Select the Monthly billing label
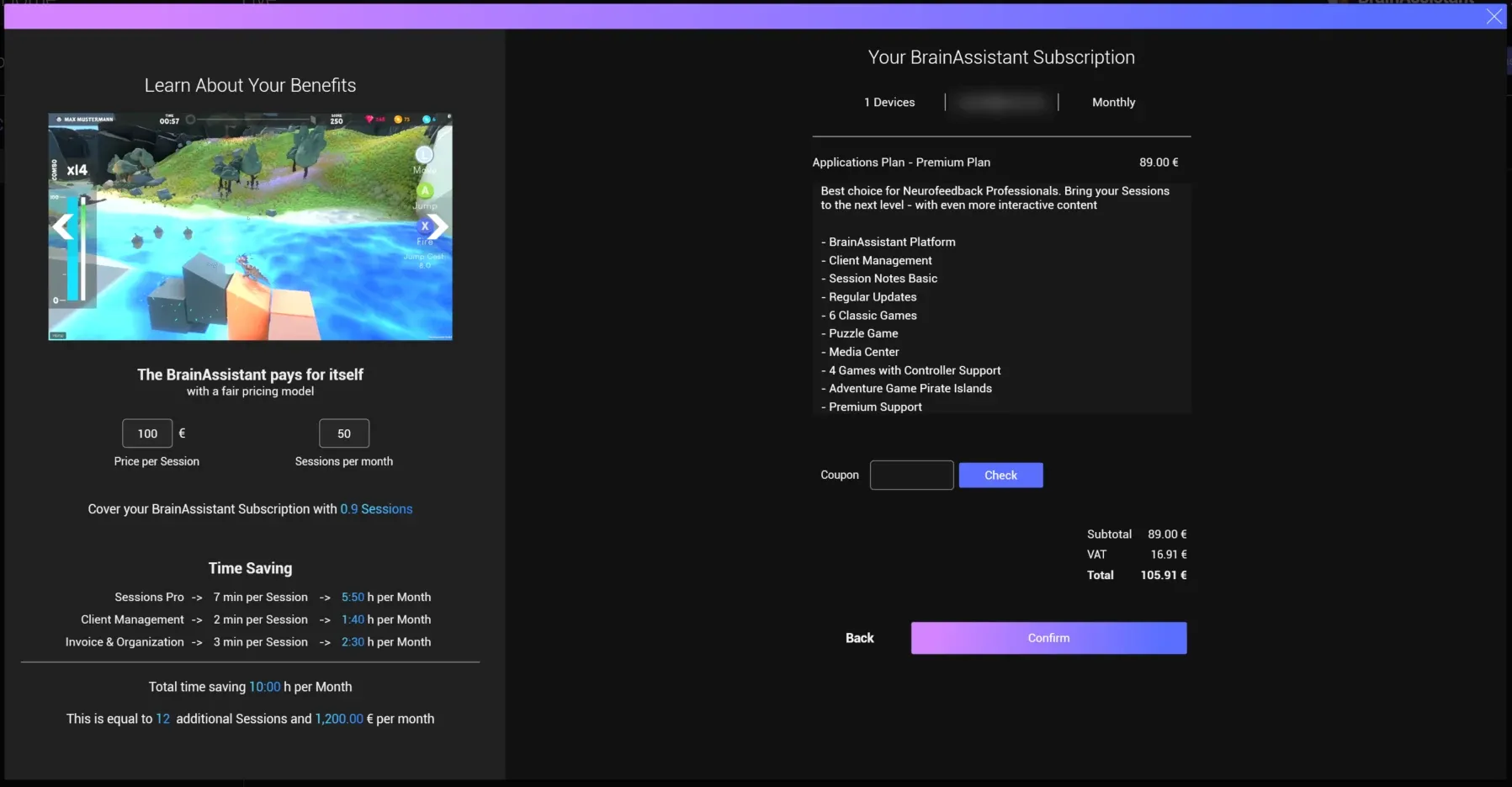This screenshot has height=787, width=1512. [x=1113, y=102]
